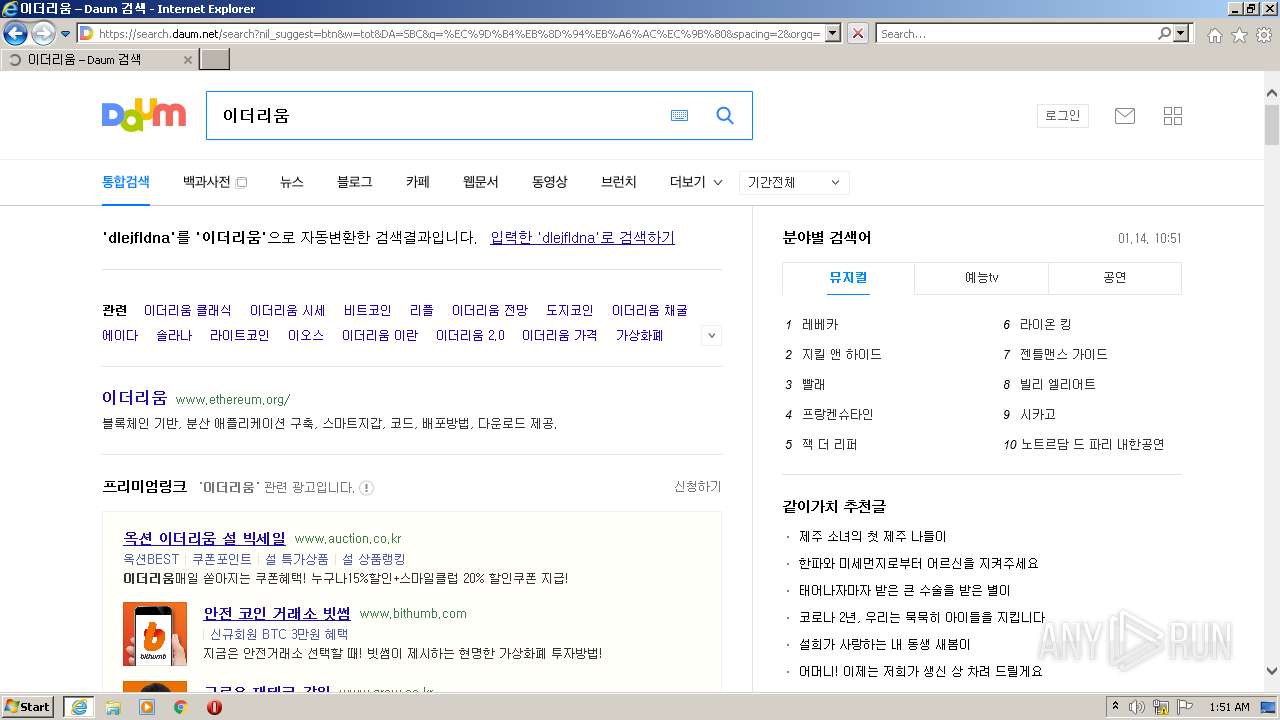This screenshot has height=720, width=1280.
Task: Click related term 비트코인
Action: [368, 311]
